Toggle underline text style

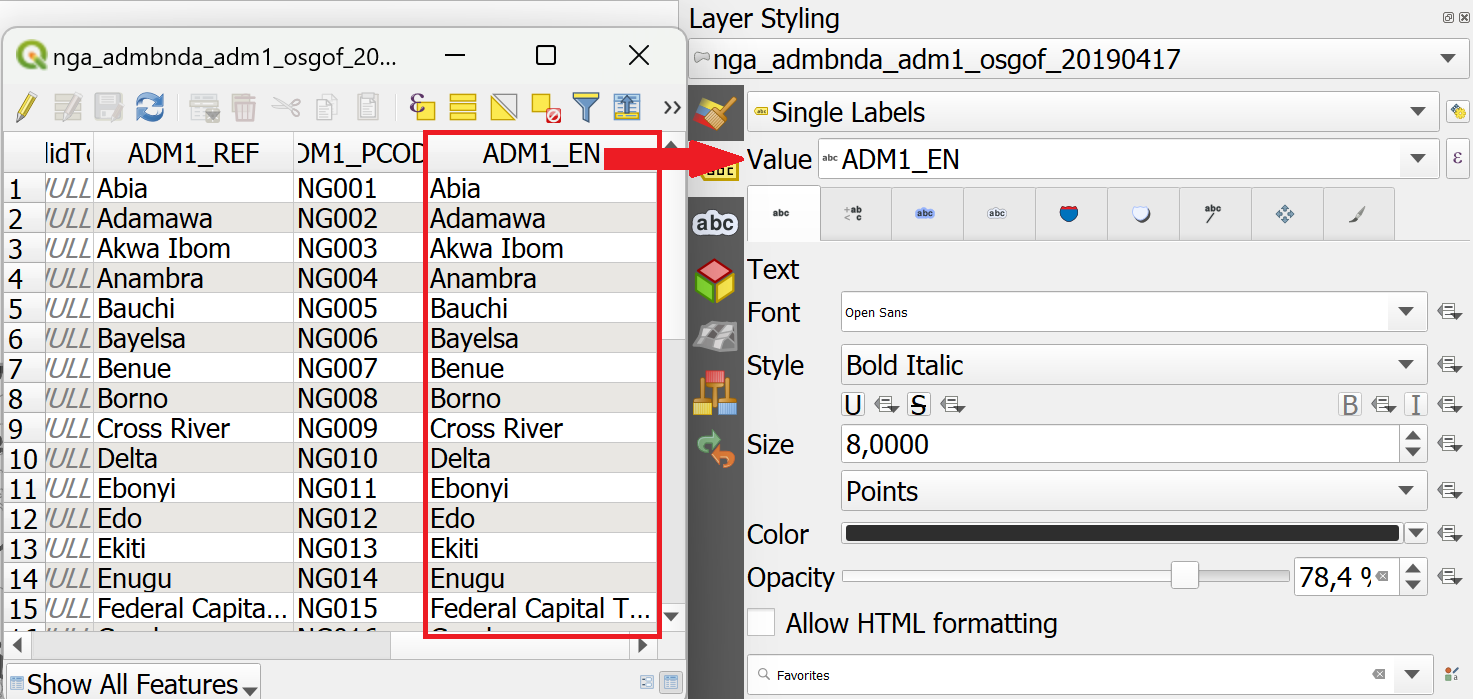(x=853, y=404)
